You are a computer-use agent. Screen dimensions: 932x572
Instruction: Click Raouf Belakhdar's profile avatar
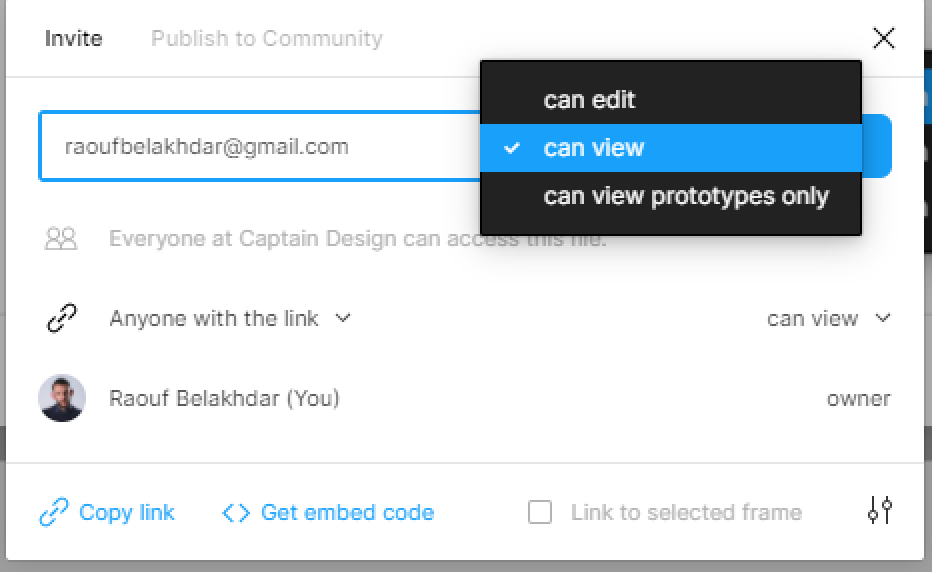62,398
